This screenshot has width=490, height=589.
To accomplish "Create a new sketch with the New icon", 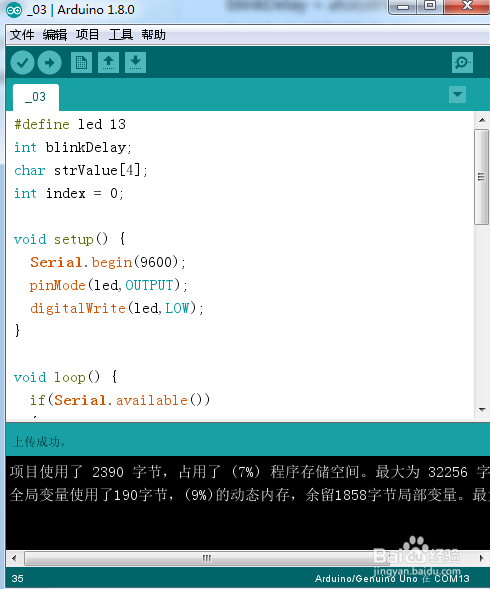I will [x=82, y=62].
